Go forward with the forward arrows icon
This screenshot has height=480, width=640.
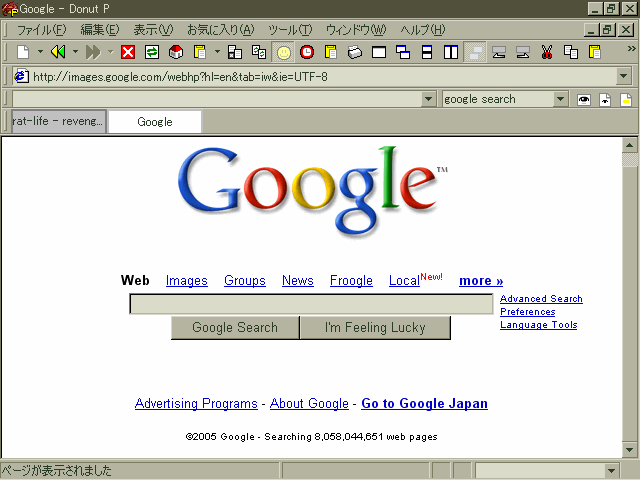[93, 52]
